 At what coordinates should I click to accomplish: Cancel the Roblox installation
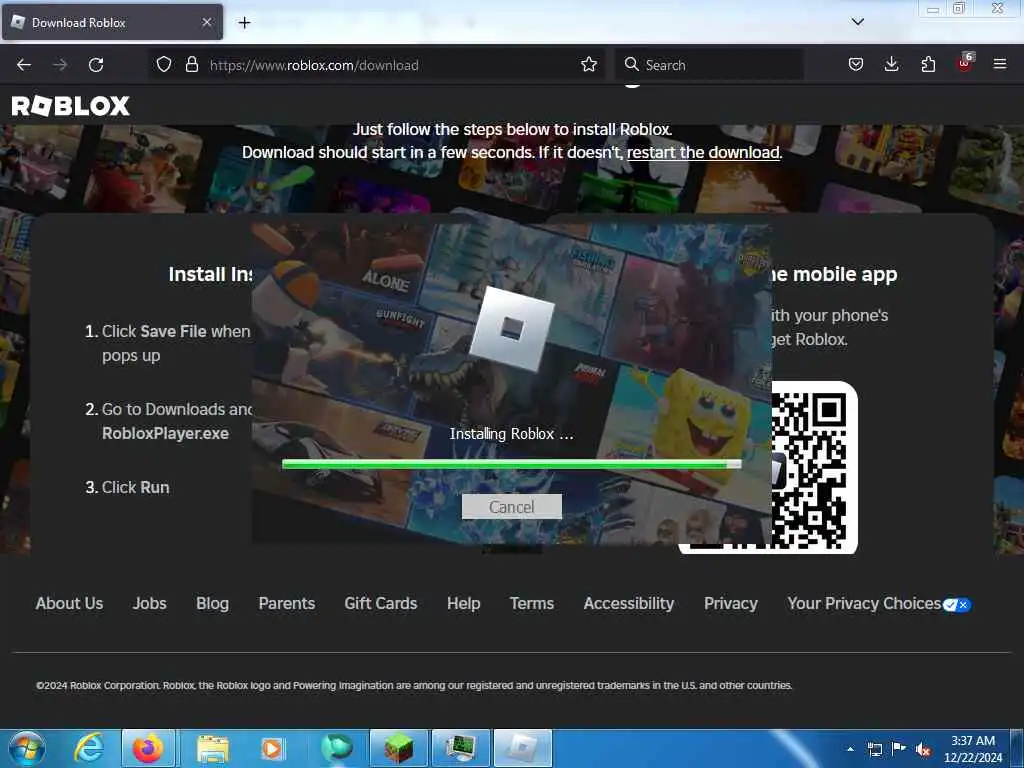pyautogui.click(x=511, y=507)
